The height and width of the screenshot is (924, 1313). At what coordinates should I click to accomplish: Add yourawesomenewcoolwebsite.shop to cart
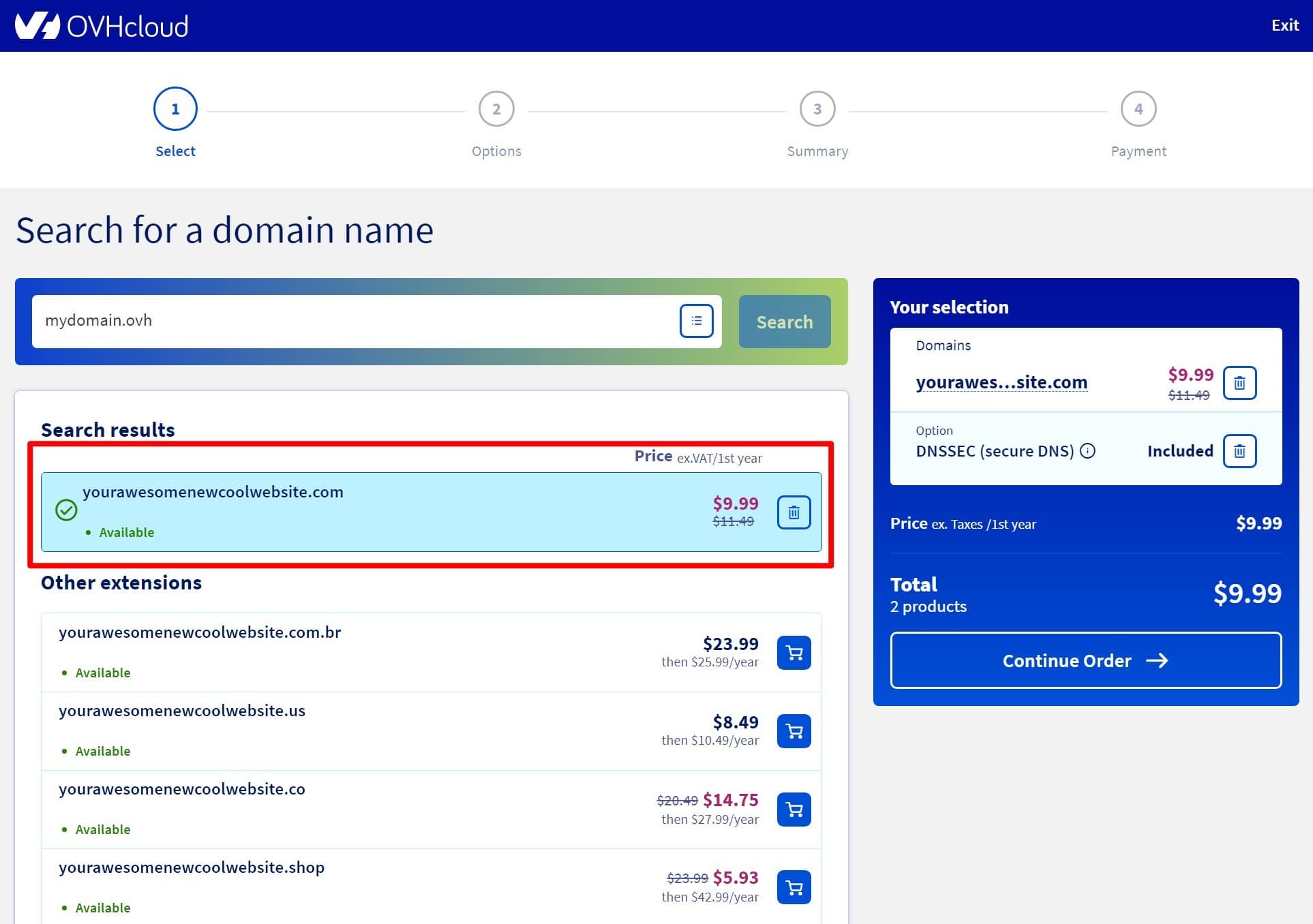[x=793, y=887]
